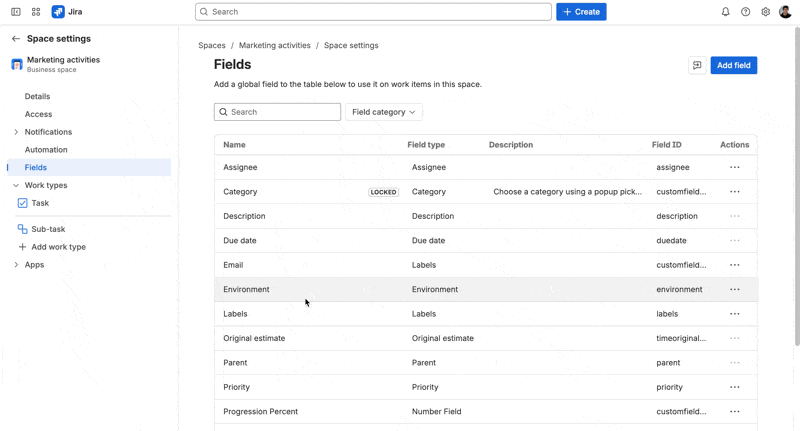Click the feedback icon beside Add field
The width and height of the screenshot is (800, 431).
click(x=697, y=65)
